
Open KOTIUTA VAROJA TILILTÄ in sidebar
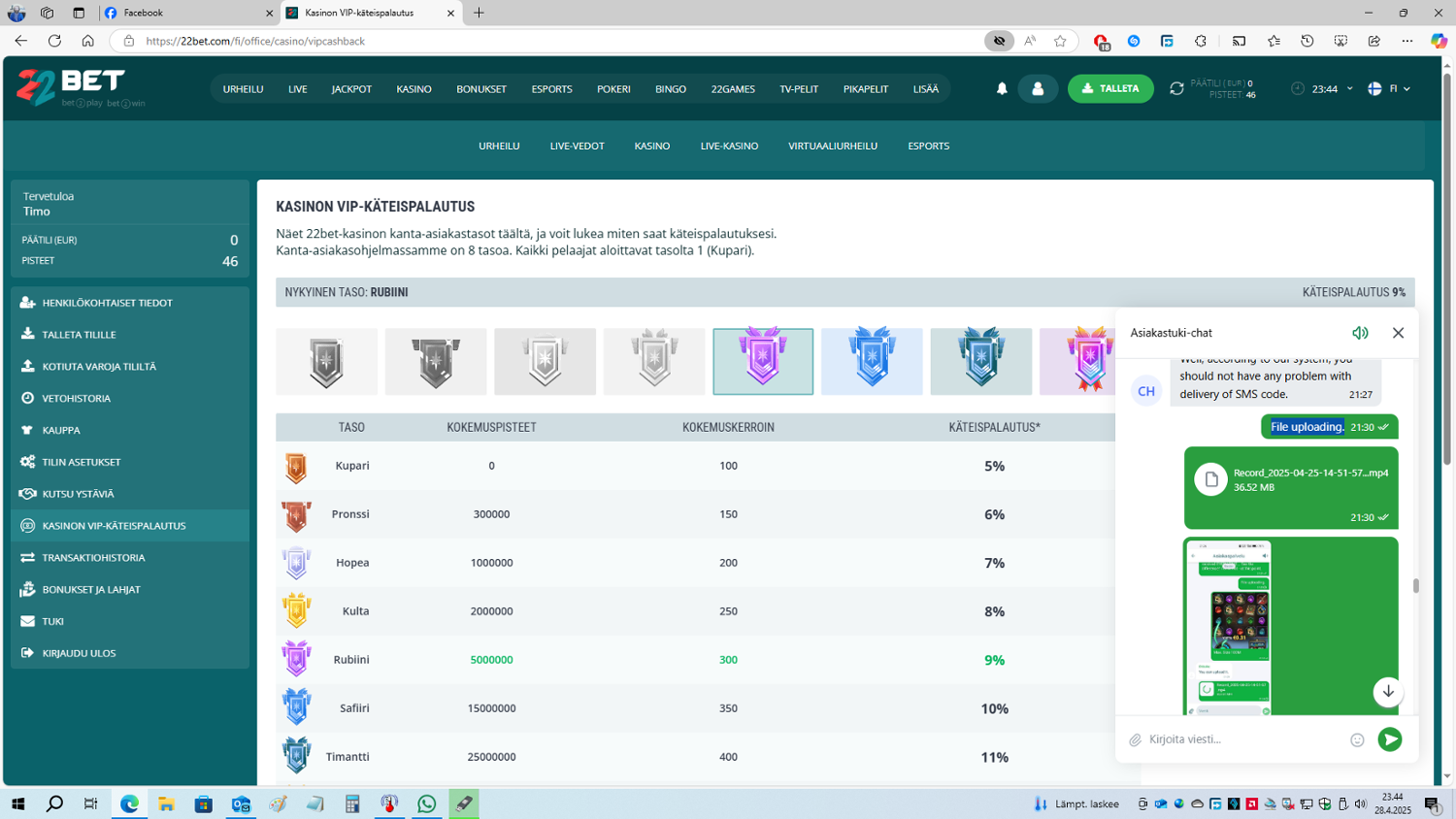pos(99,367)
